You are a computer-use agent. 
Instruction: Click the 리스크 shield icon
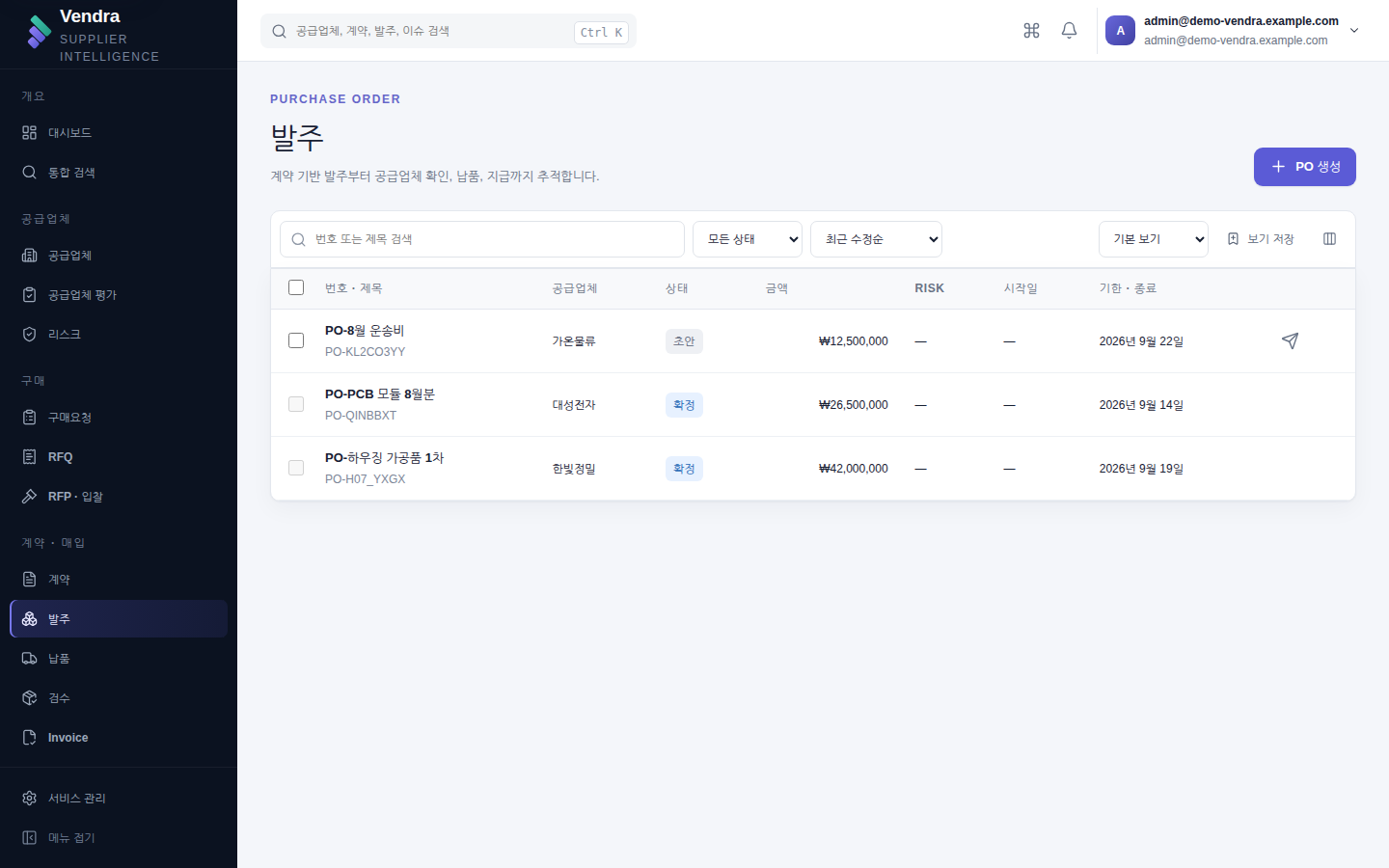[29, 334]
